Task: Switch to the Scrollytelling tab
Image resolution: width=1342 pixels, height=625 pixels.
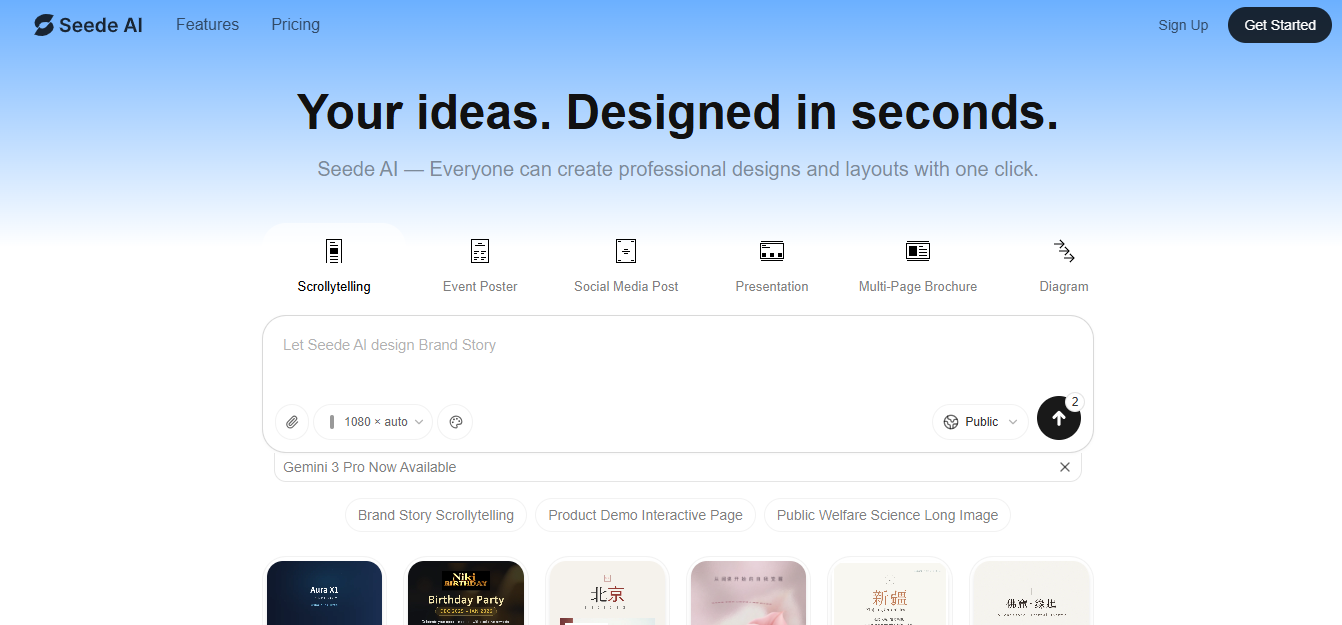Action: tap(334, 265)
